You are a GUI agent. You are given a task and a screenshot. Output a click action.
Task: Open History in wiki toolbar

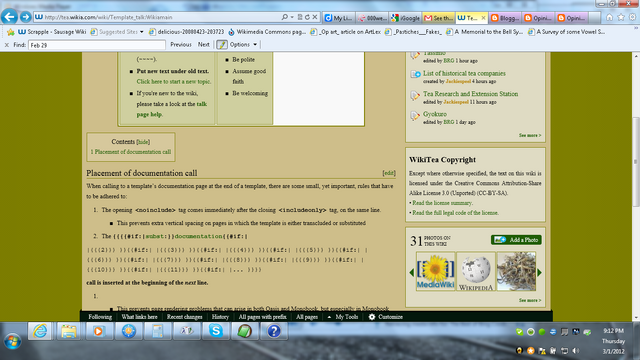click(220, 317)
